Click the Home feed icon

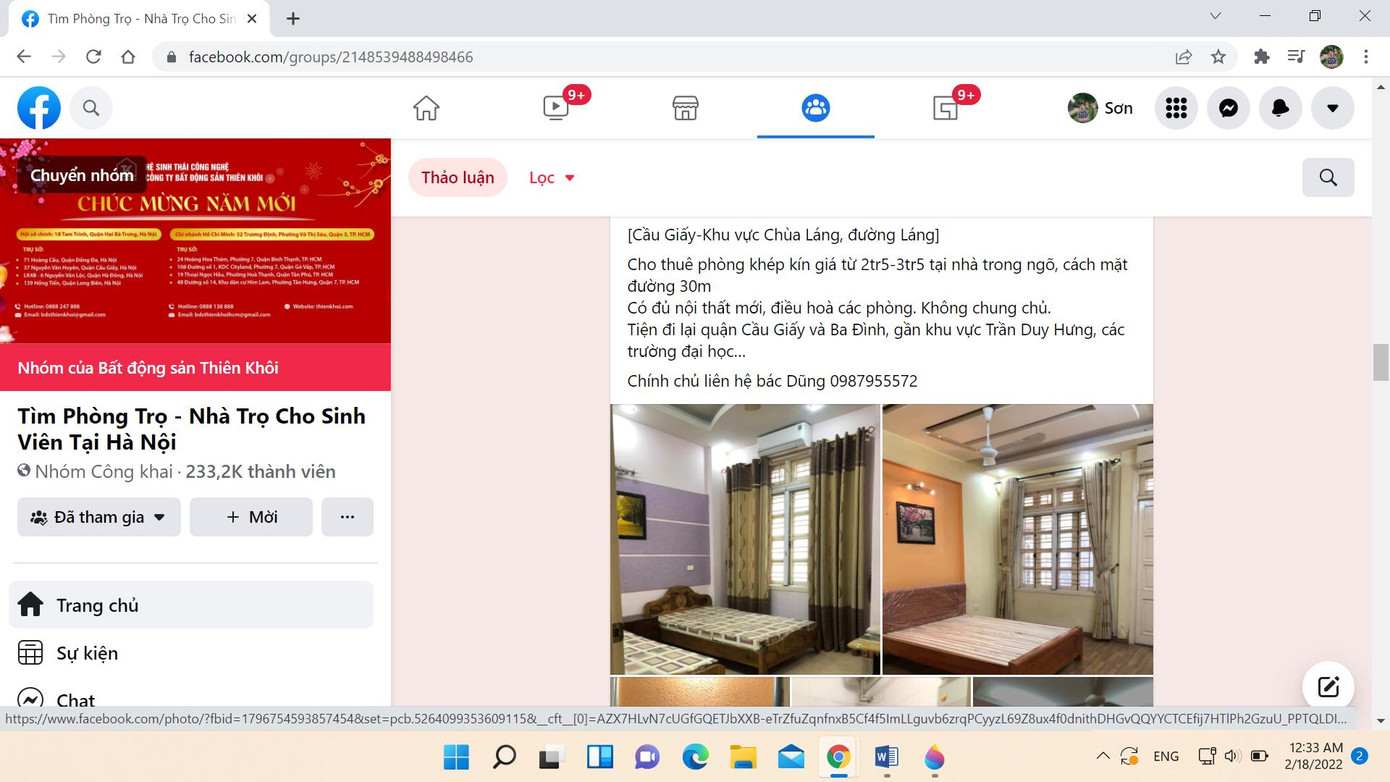coord(425,108)
